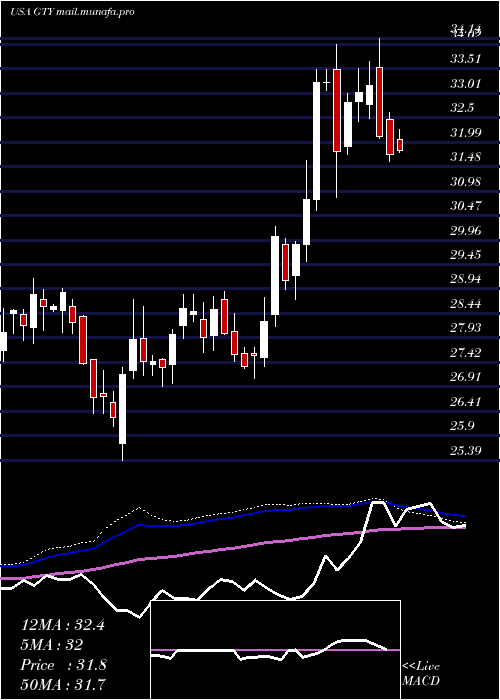Screen dimensions: 500x700
Task: Select the 30.47 price axis label
Action: 466,206
